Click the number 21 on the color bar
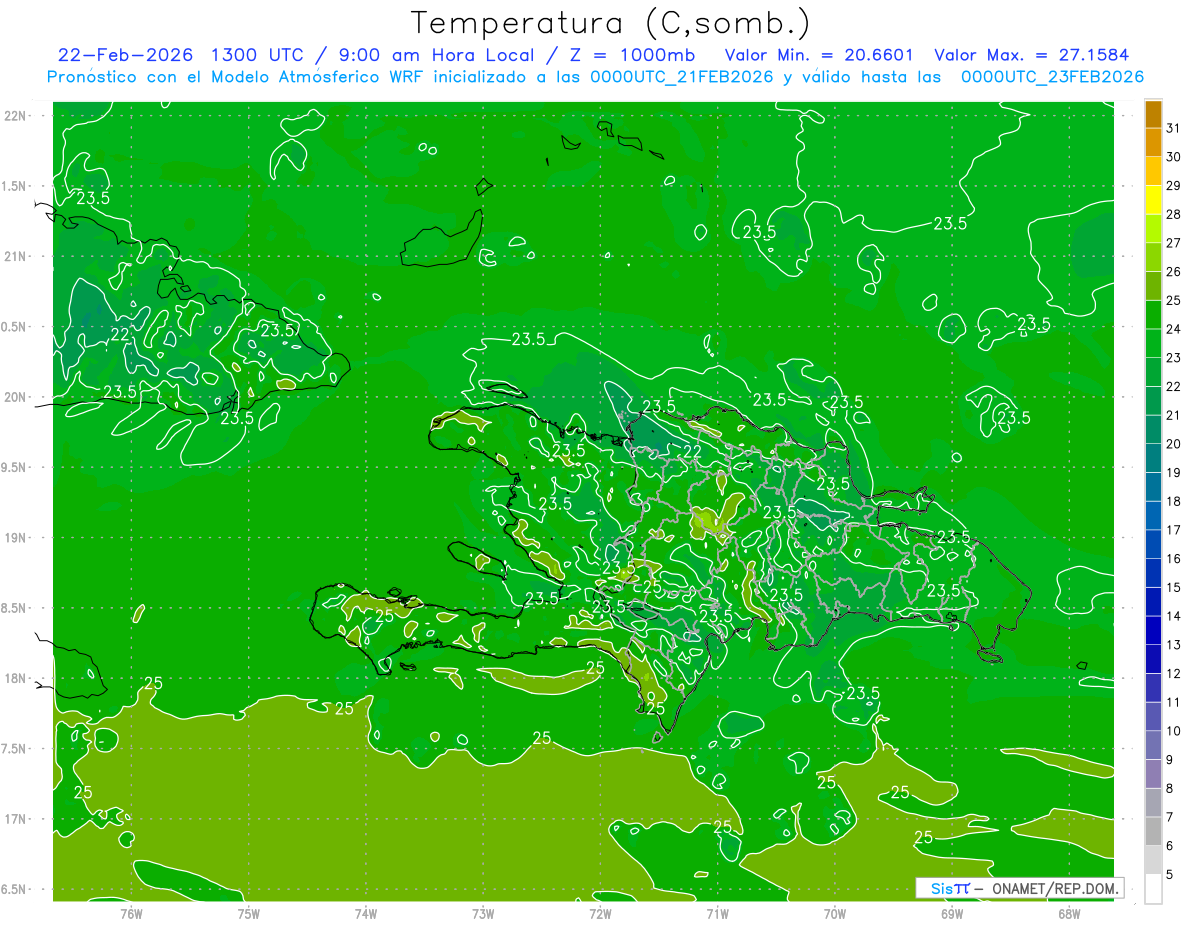The image size is (1200, 927). click(x=1174, y=415)
